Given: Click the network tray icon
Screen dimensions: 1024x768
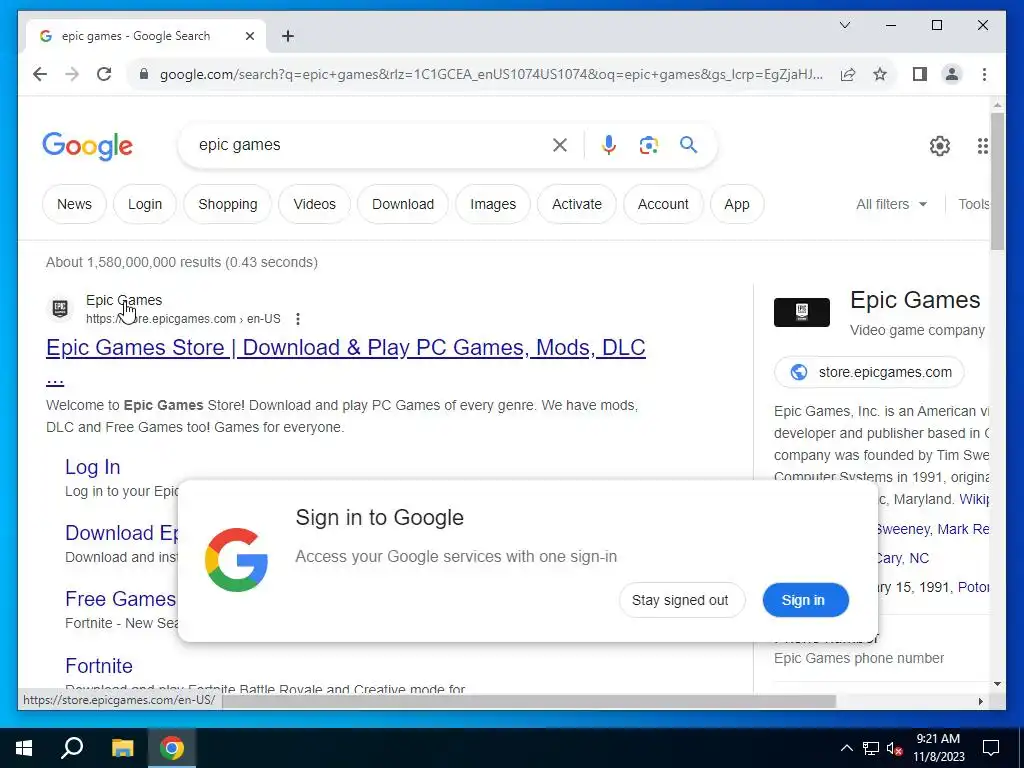Looking at the screenshot, I should [x=871, y=748].
